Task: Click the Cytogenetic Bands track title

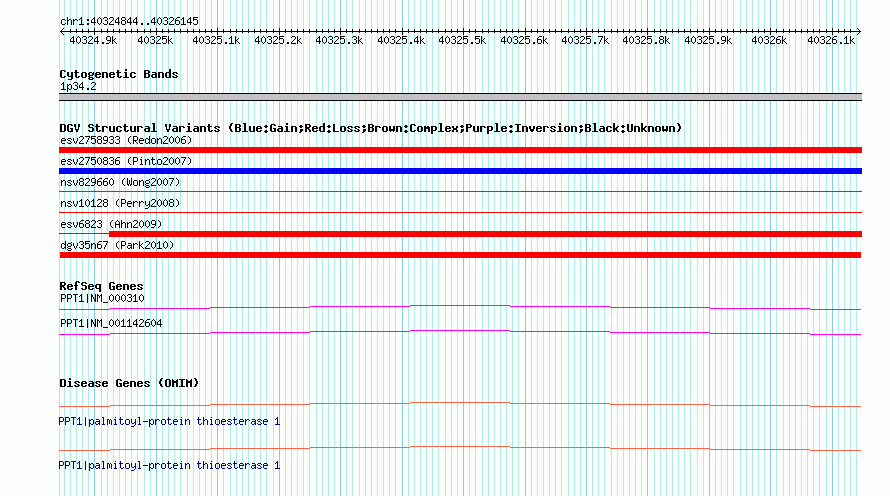Action: [x=119, y=74]
